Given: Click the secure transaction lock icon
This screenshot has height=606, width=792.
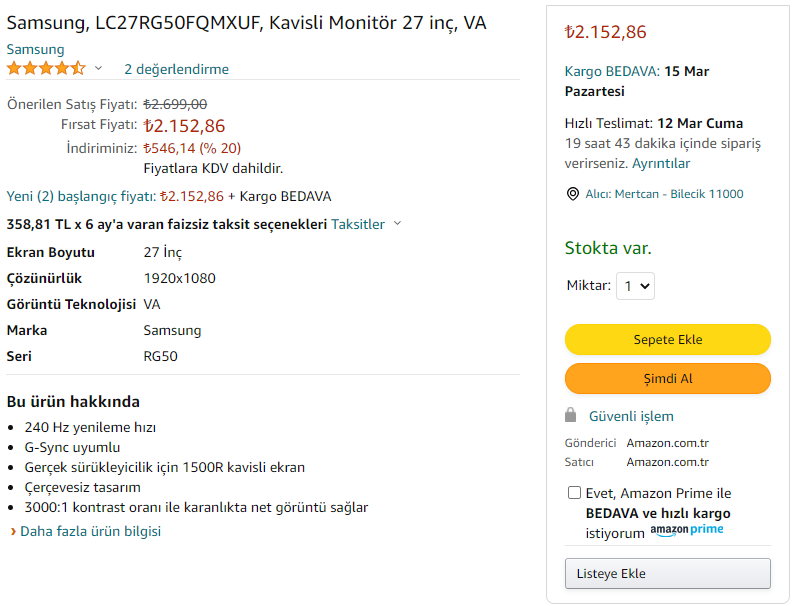Looking at the screenshot, I should click(x=571, y=415).
